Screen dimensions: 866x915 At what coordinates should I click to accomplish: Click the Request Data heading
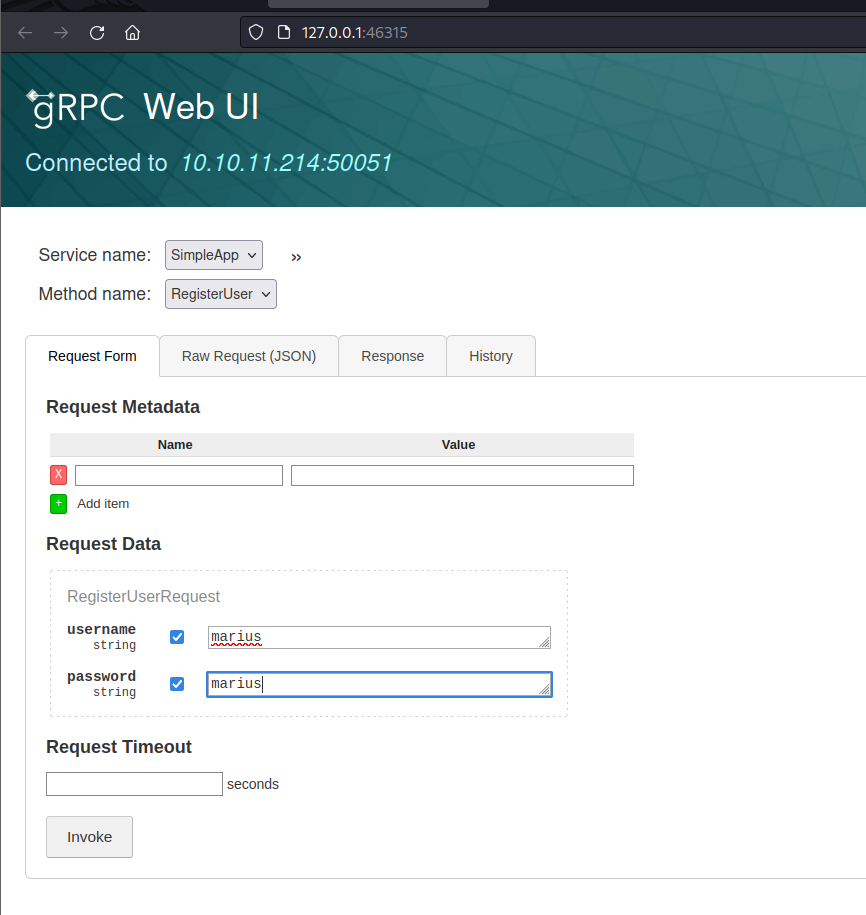click(103, 544)
